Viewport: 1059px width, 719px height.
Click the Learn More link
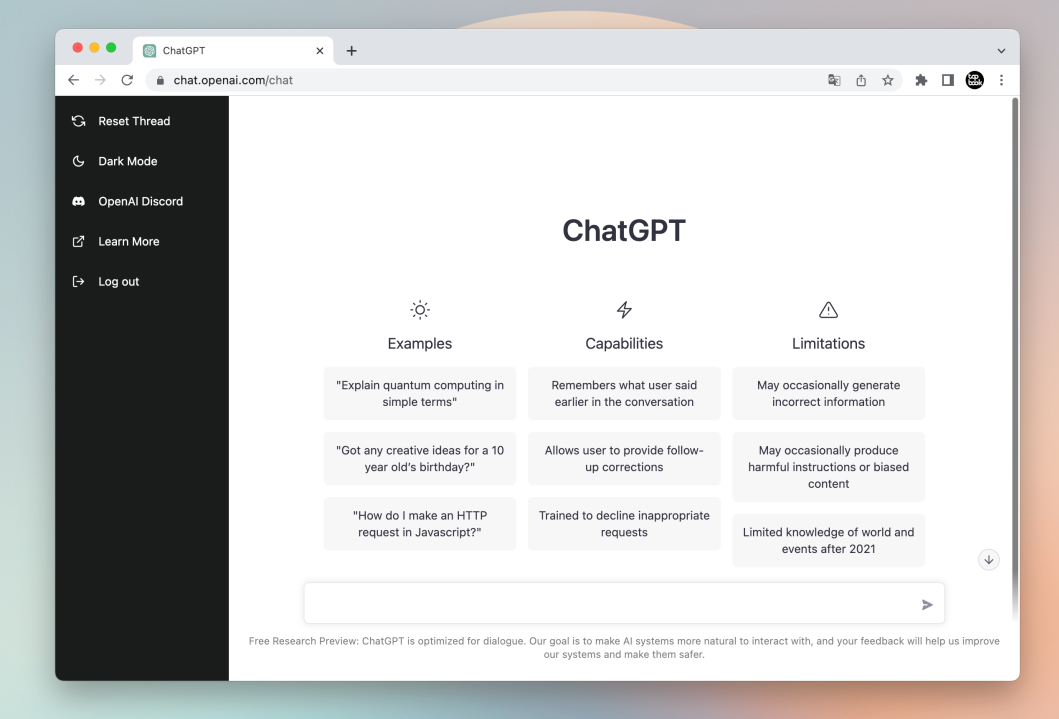tap(128, 241)
